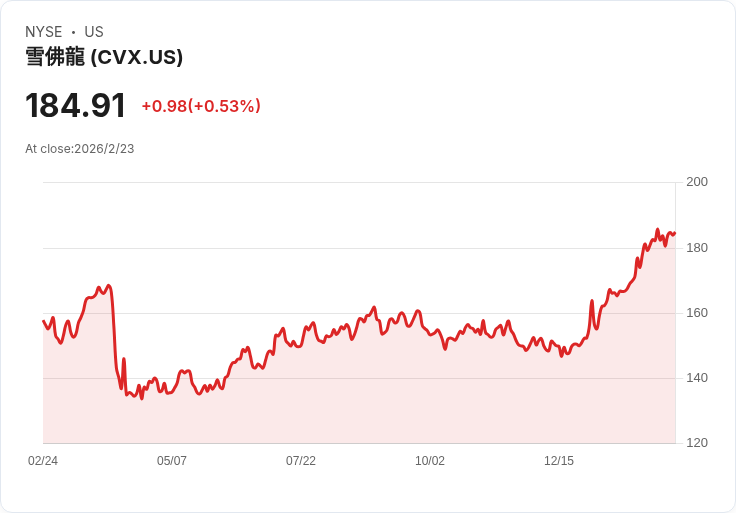Click the At close date text
736x513 pixels.
click(x=79, y=149)
